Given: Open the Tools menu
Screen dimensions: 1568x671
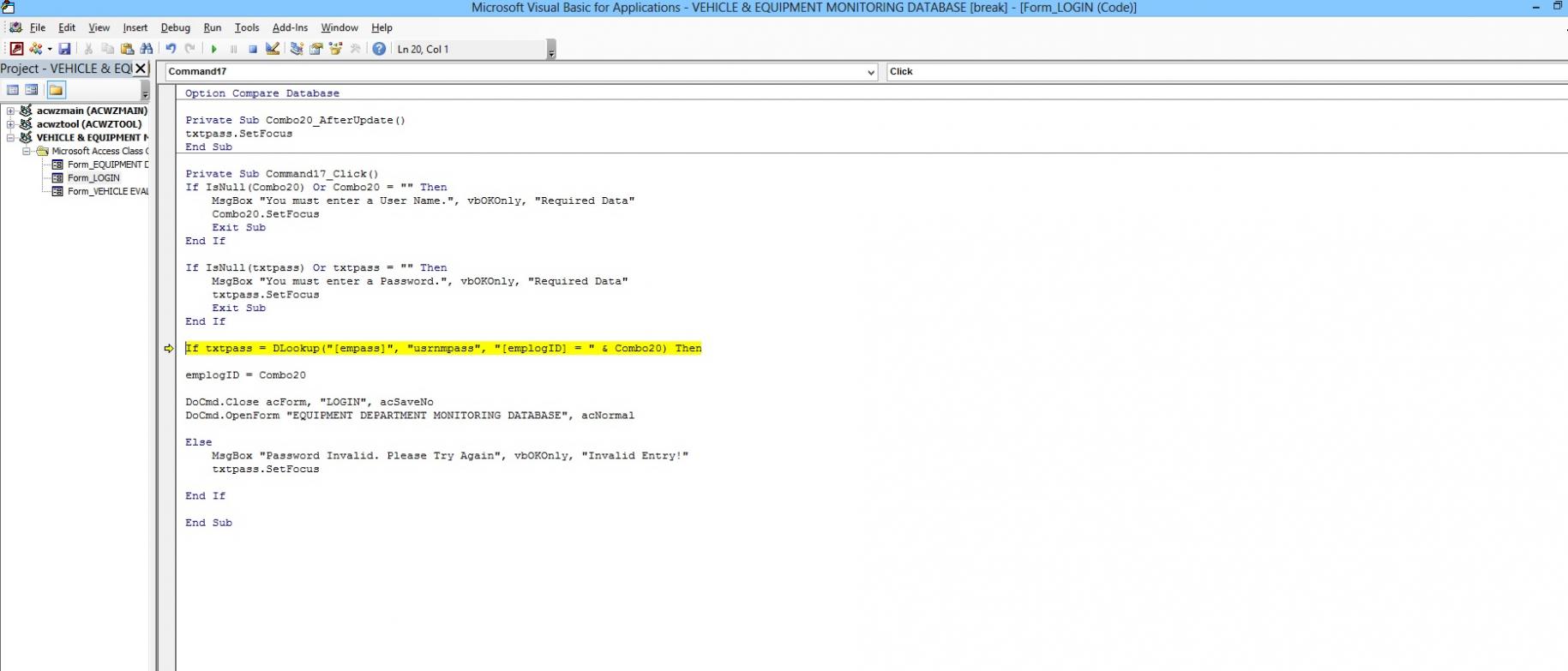Looking at the screenshot, I should point(247,27).
